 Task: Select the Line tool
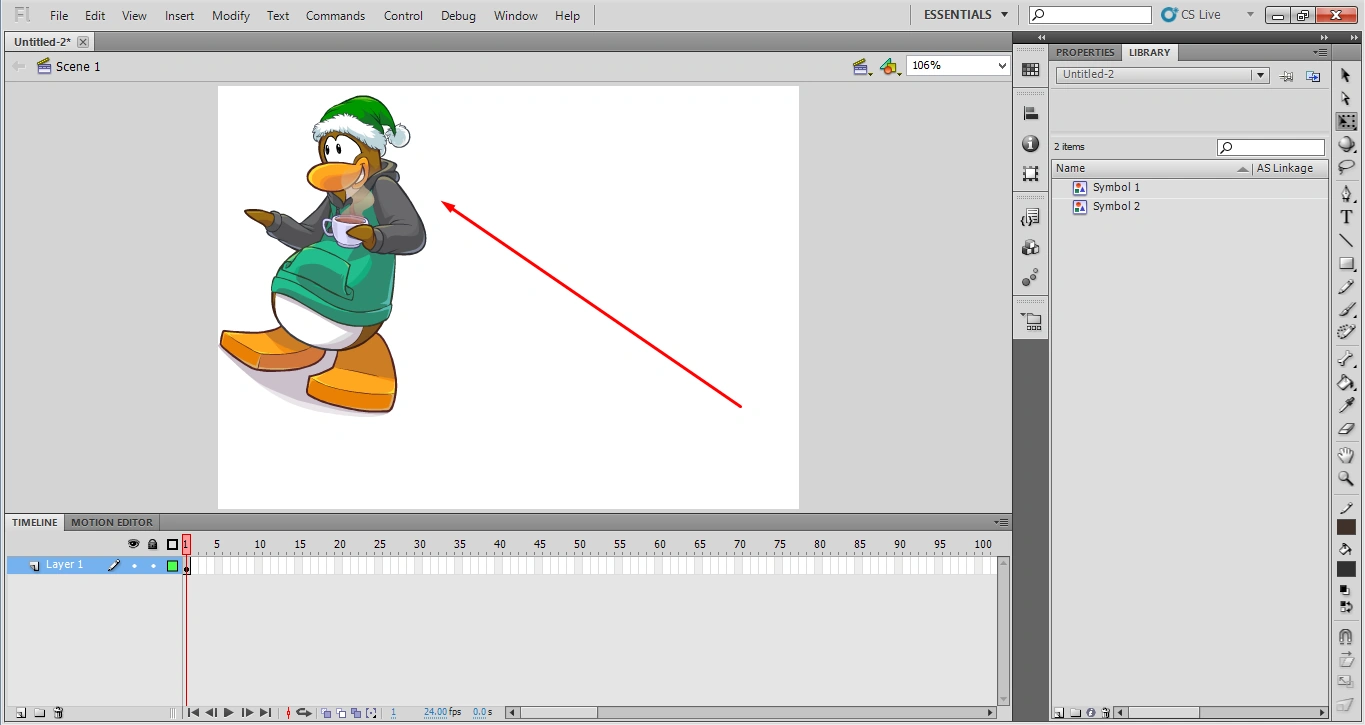(1346, 241)
